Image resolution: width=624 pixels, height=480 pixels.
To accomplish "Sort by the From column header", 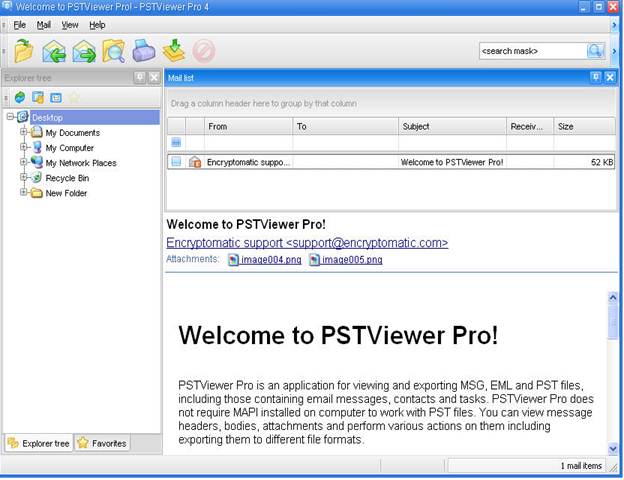I will pos(249,126).
